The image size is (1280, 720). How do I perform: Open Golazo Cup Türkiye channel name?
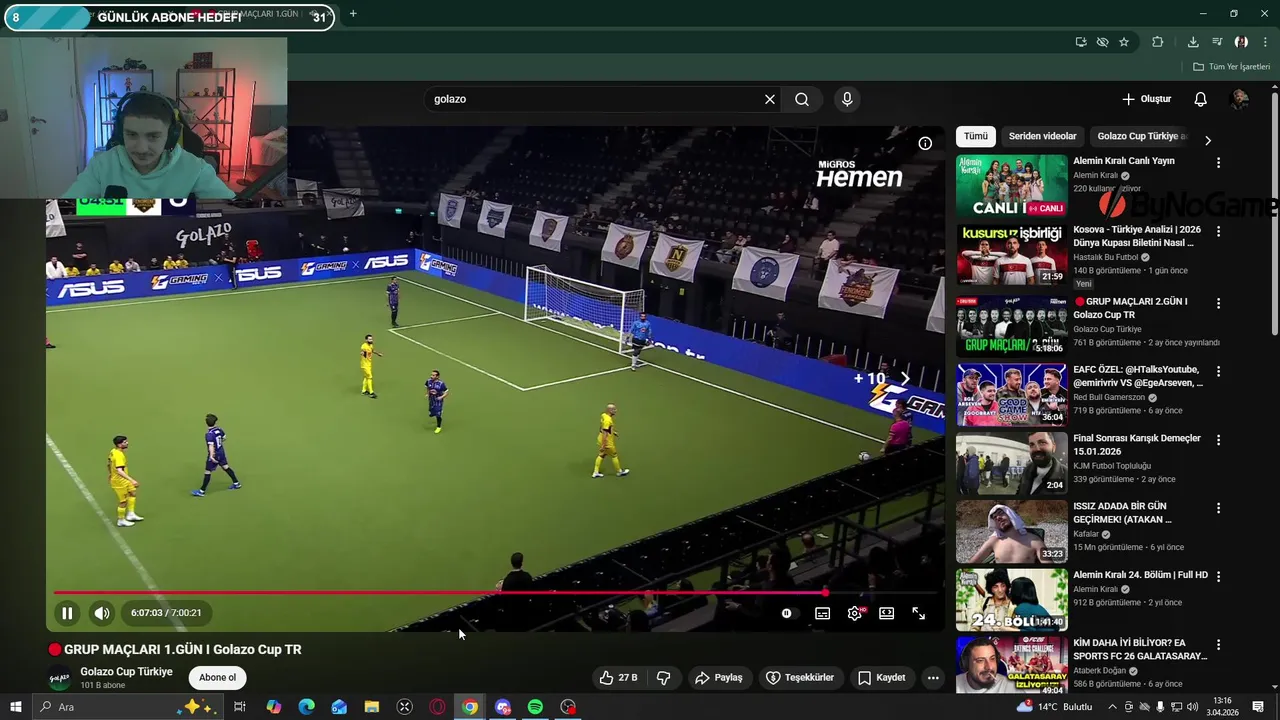(126, 672)
